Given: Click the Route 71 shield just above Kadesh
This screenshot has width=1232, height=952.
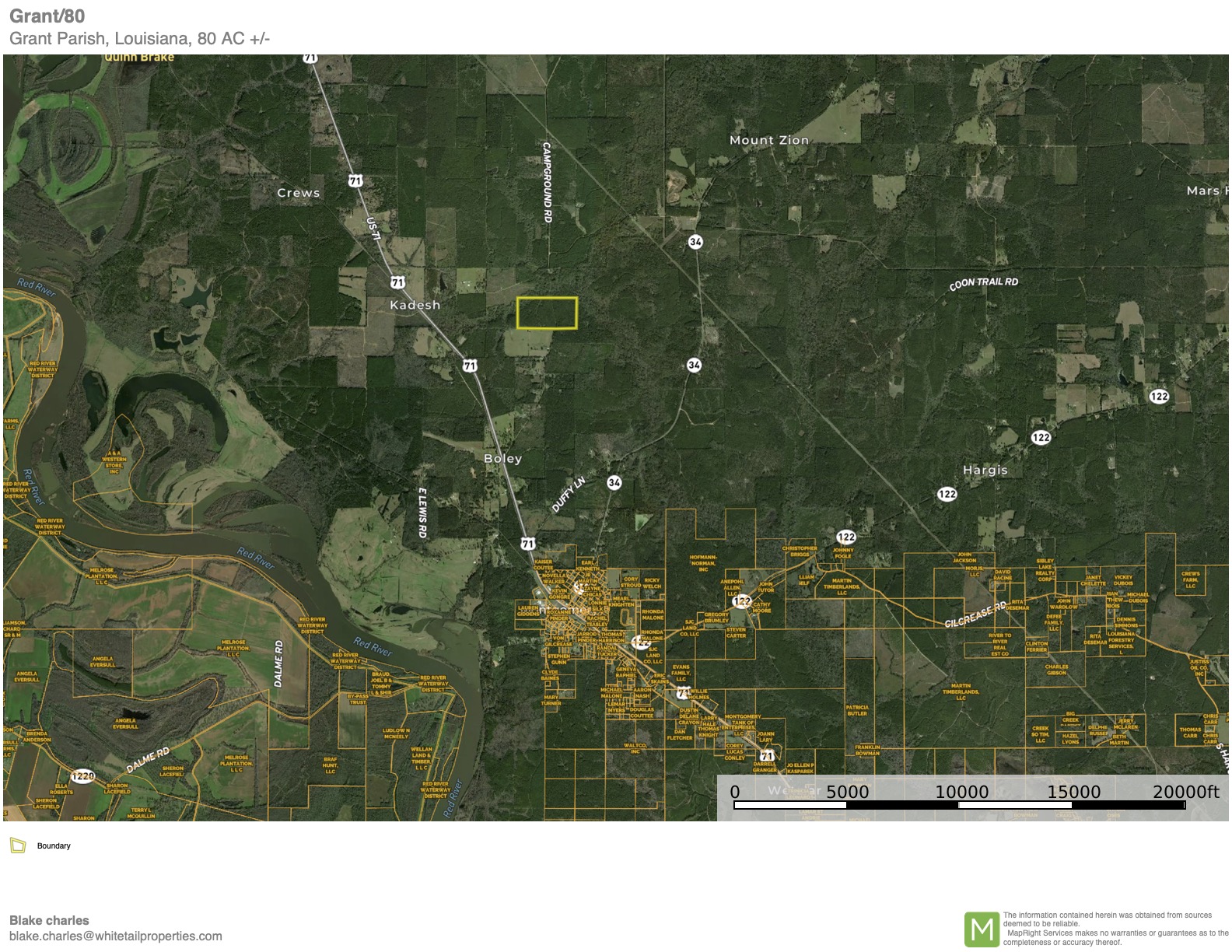Looking at the screenshot, I should point(397,282).
